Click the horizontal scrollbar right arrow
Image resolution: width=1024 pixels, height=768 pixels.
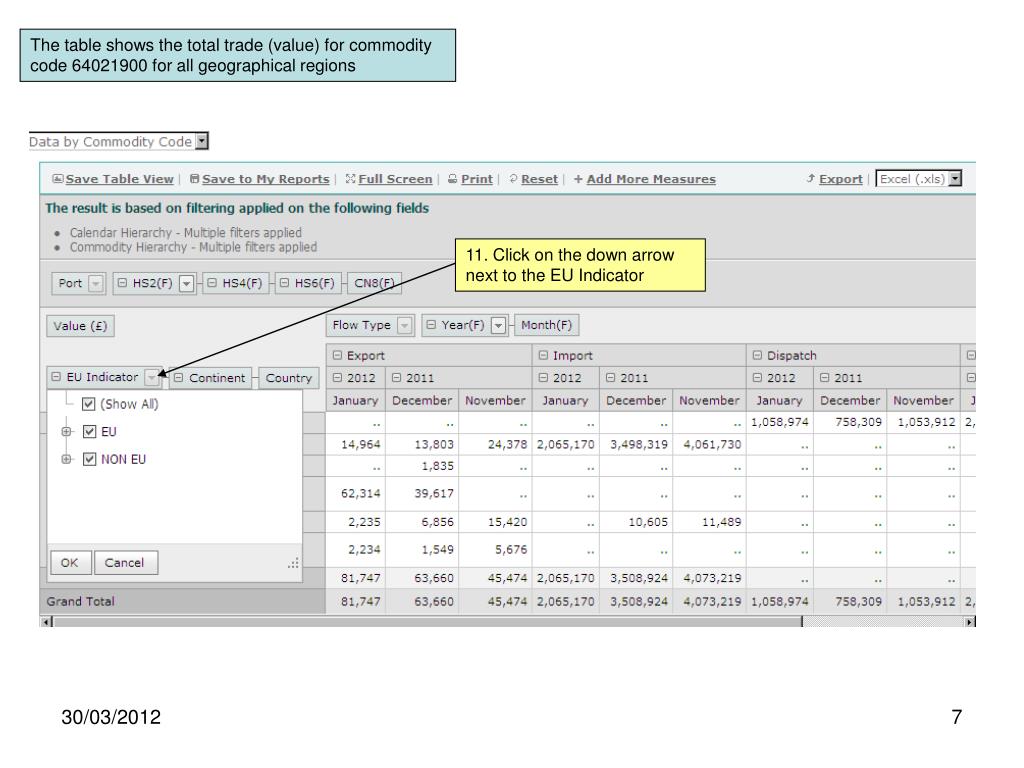pyautogui.click(x=970, y=622)
